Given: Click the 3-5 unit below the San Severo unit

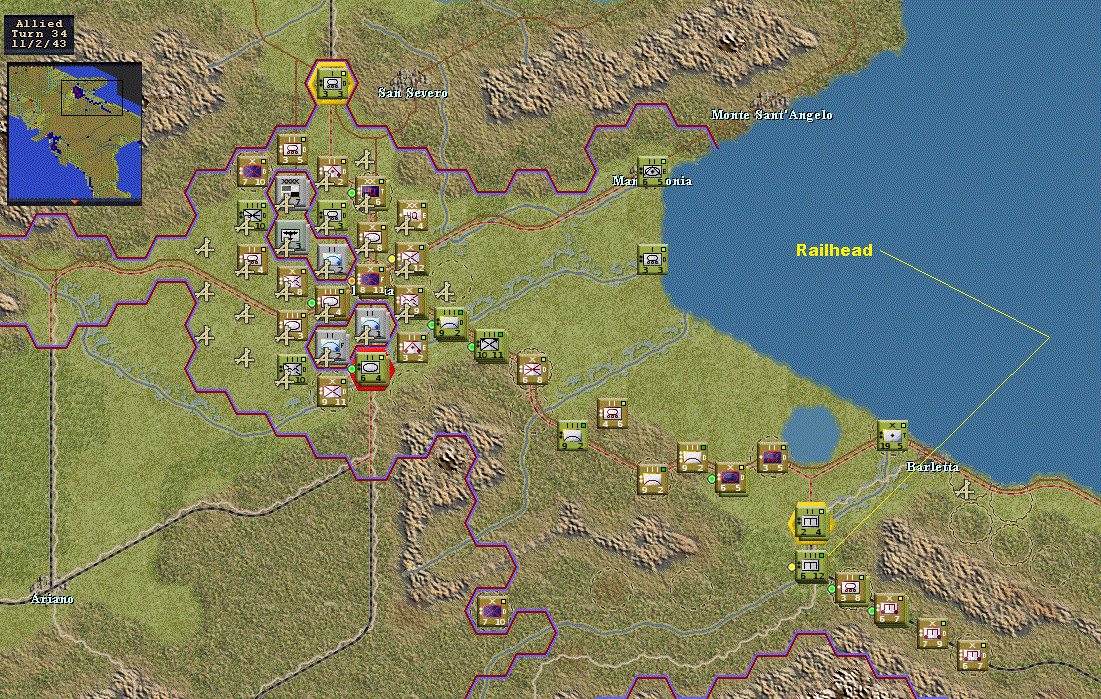Looking at the screenshot, I should 292,149.
